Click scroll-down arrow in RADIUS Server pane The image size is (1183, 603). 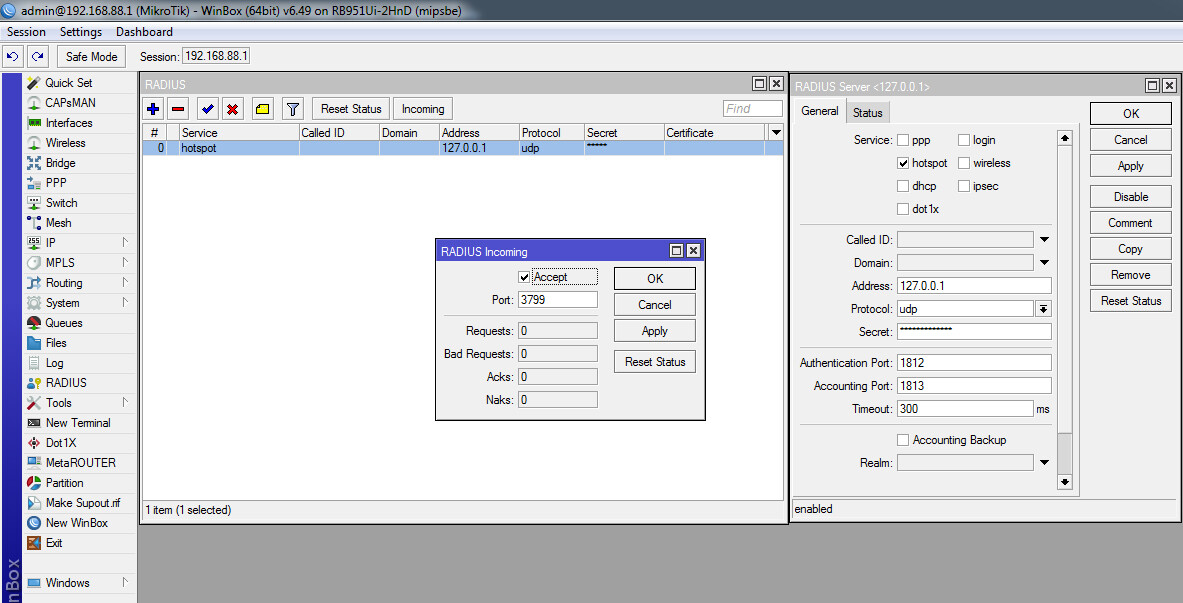coord(1065,481)
